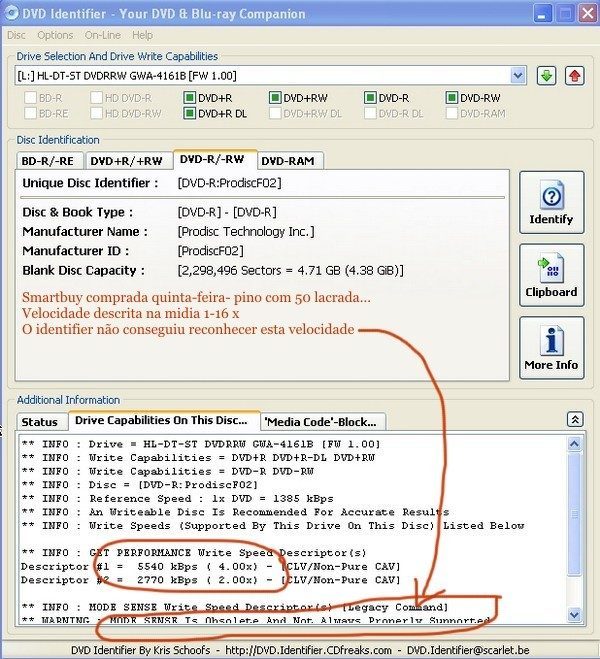The width and height of the screenshot is (600, 659).
Task: Toggle the DVD+R DL checkbox
Action: click(x=189, y=113)
